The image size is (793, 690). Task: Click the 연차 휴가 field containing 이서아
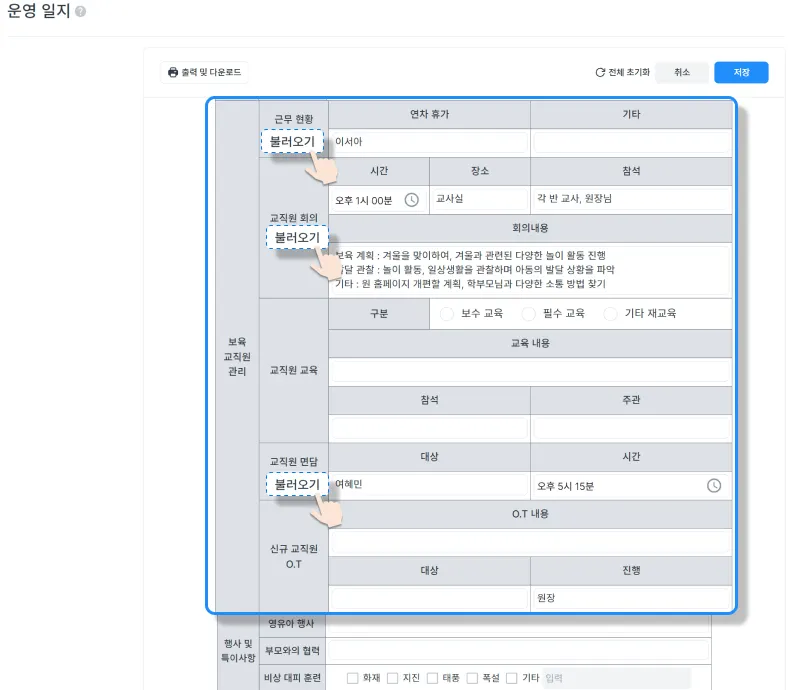(429, 142)
